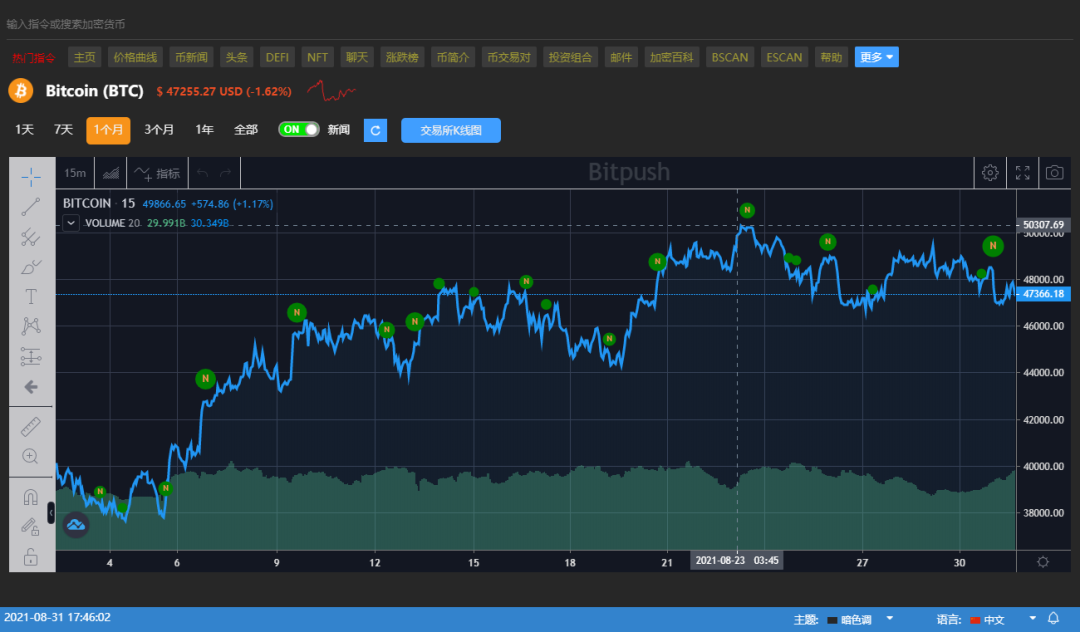Open the DEFI menu item
This screenshot has height=632, width=1080.
(277, 57)
